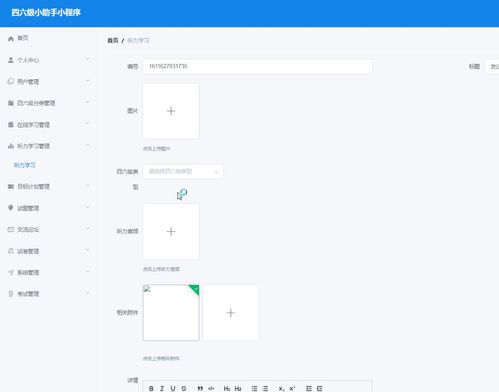Click the 听力音频 upload box
Screen dimensions: 499x392
pos(171,231)
